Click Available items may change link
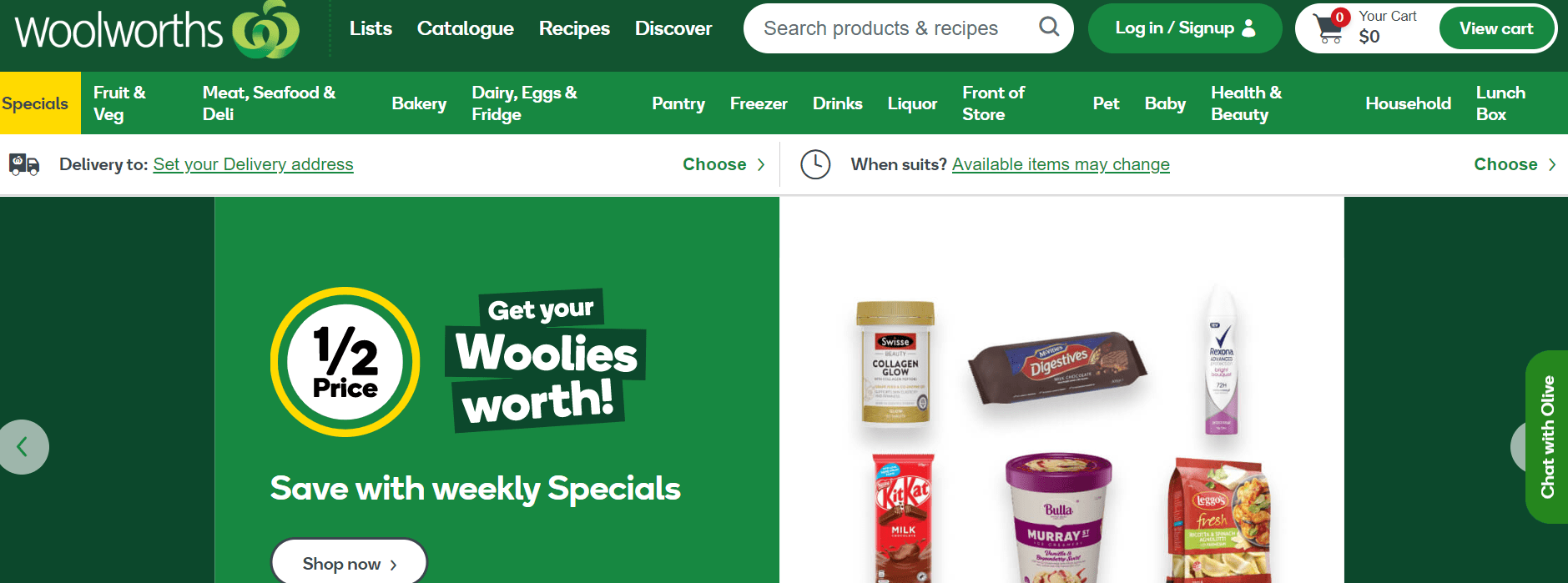 1061,164
